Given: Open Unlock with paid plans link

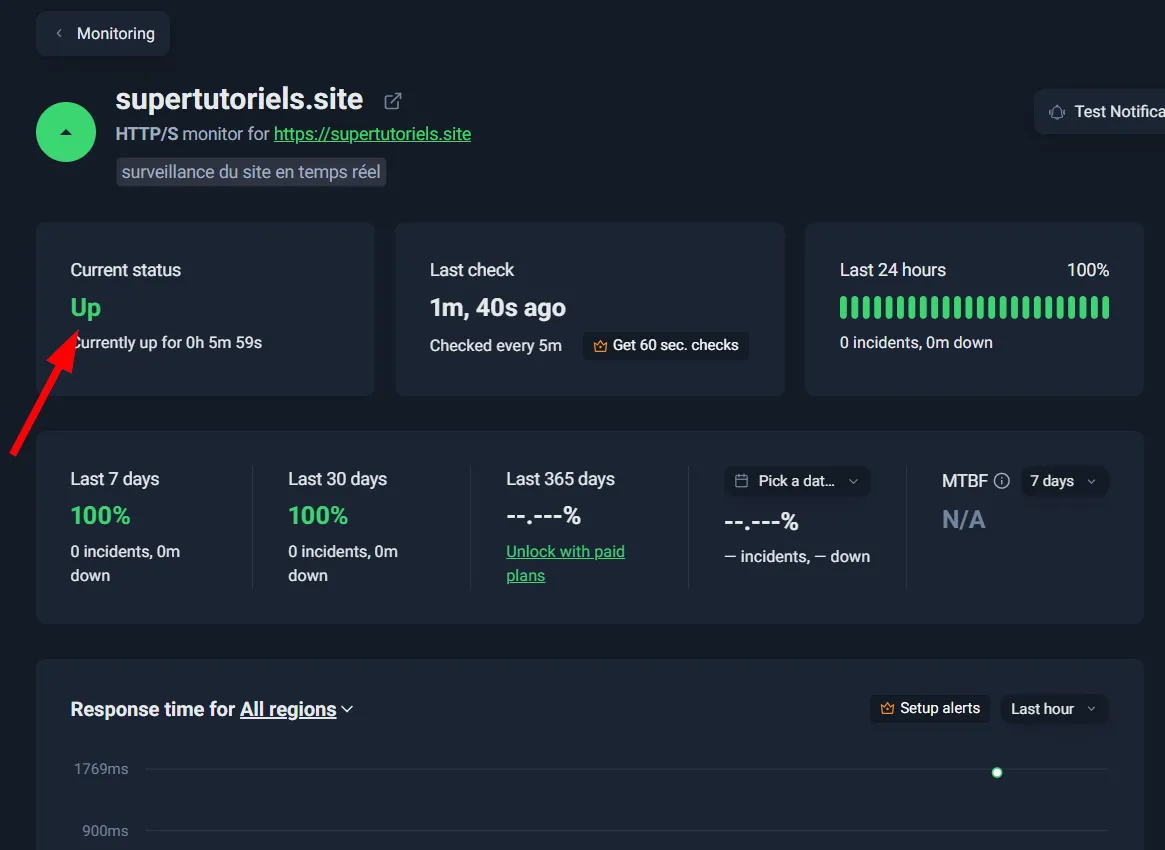Looking at the screenshot, I should 565,563.
